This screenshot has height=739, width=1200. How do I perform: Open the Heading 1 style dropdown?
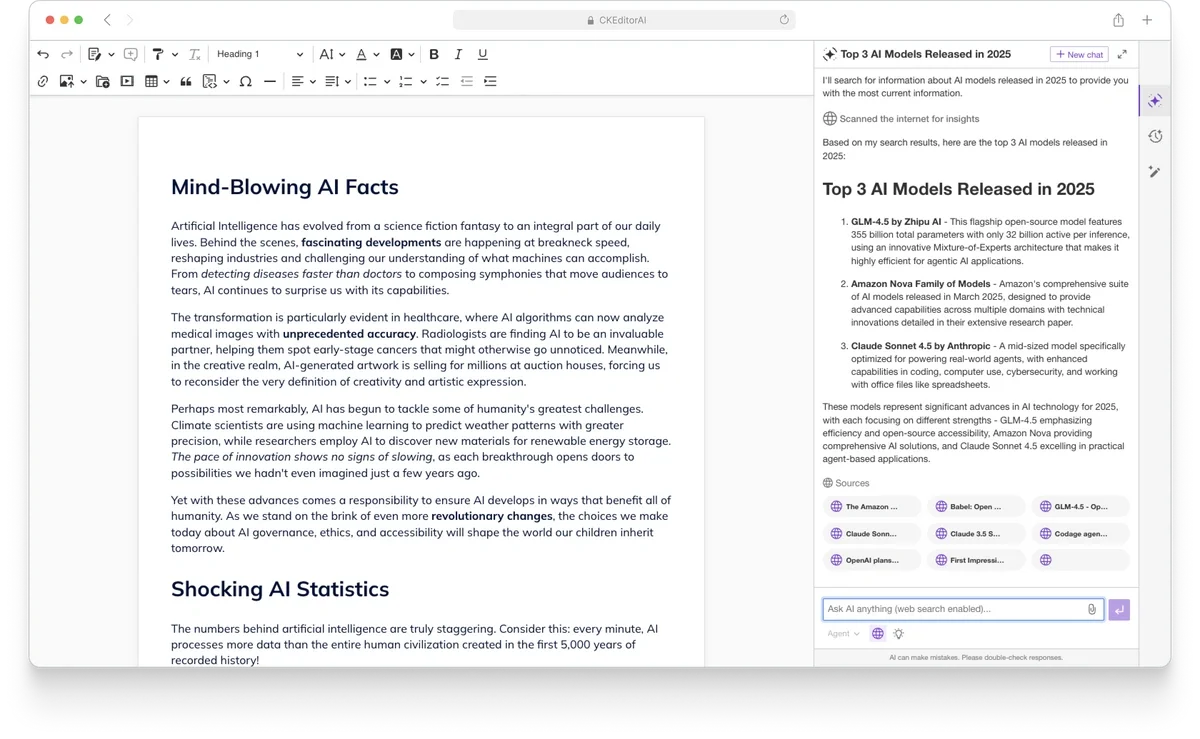coord(259,54)
